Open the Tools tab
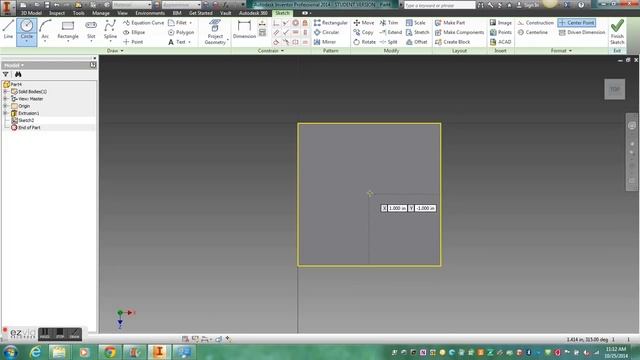This screenshot has width=640, height=360. [78, 13]
